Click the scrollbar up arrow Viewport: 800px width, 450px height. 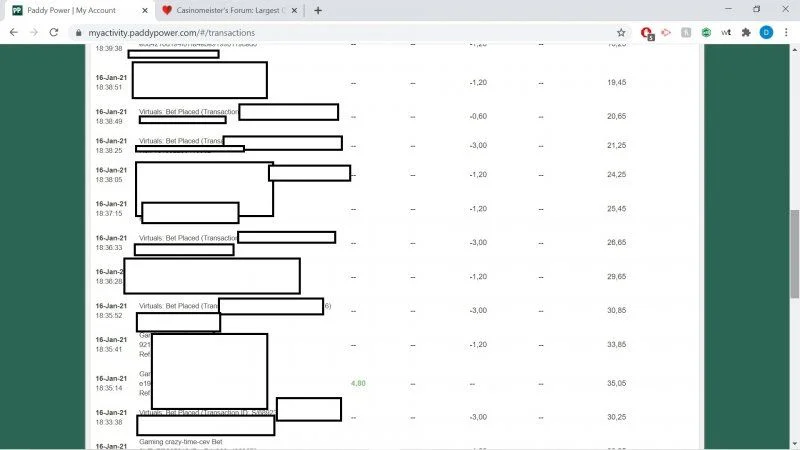[795, 49]
